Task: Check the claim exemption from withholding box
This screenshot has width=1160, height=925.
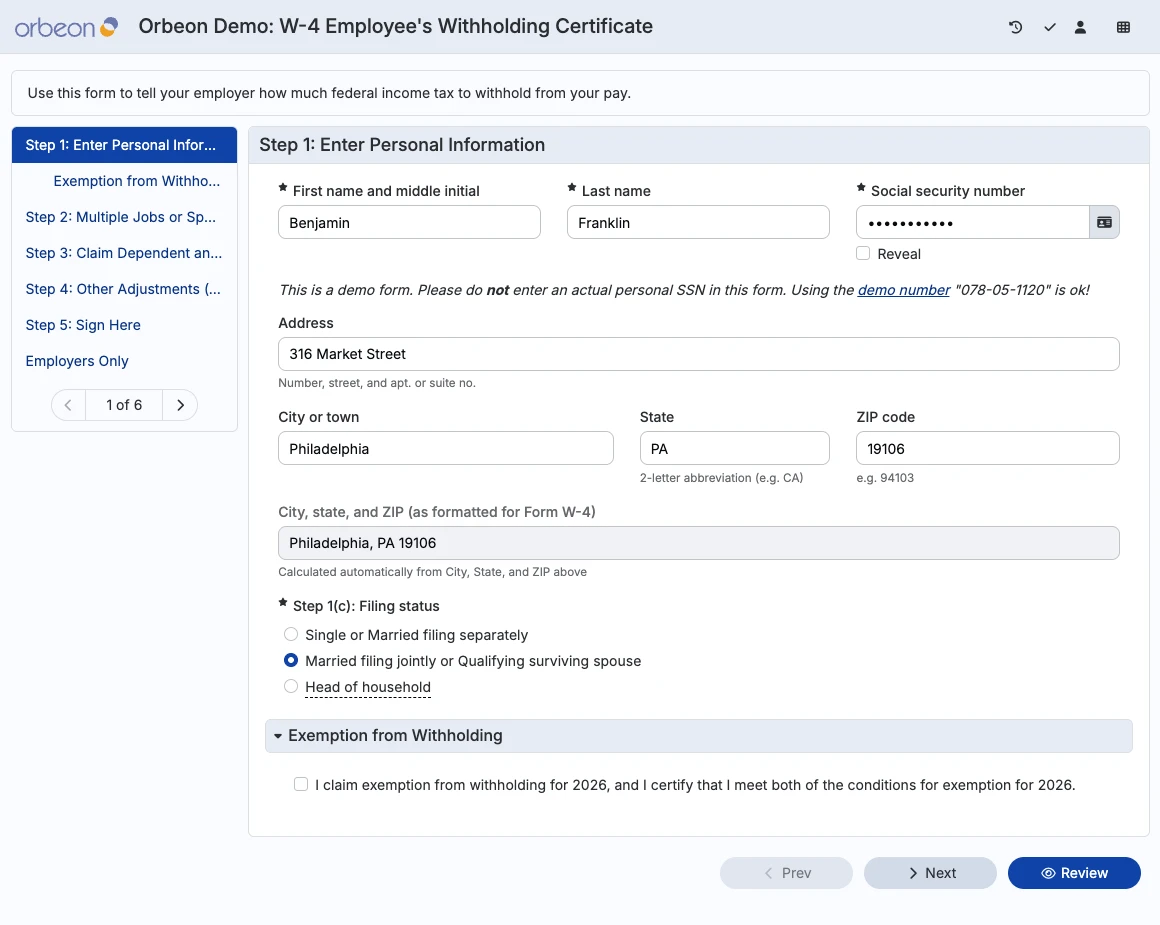Action: 300,784
